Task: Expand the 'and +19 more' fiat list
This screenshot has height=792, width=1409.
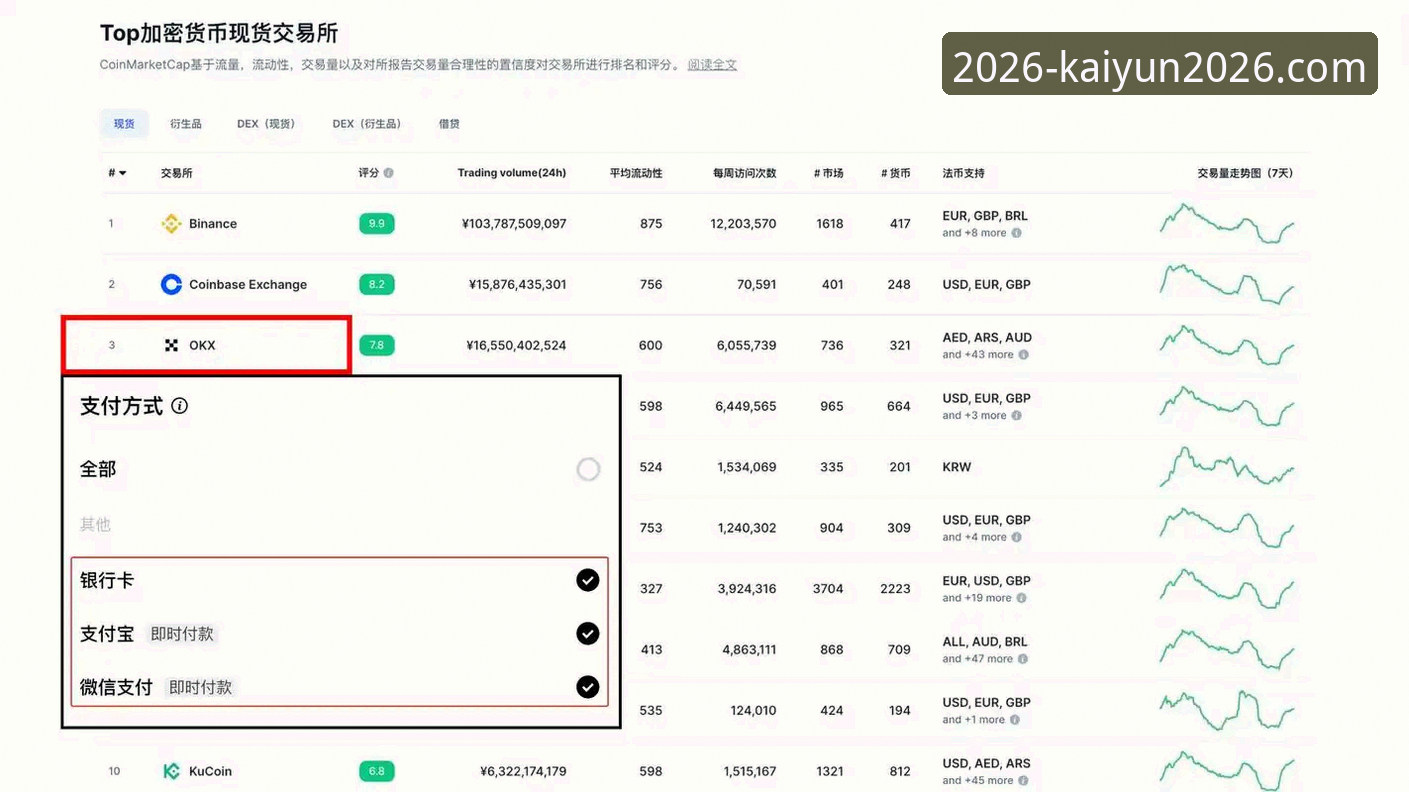Action: point(978,598)
